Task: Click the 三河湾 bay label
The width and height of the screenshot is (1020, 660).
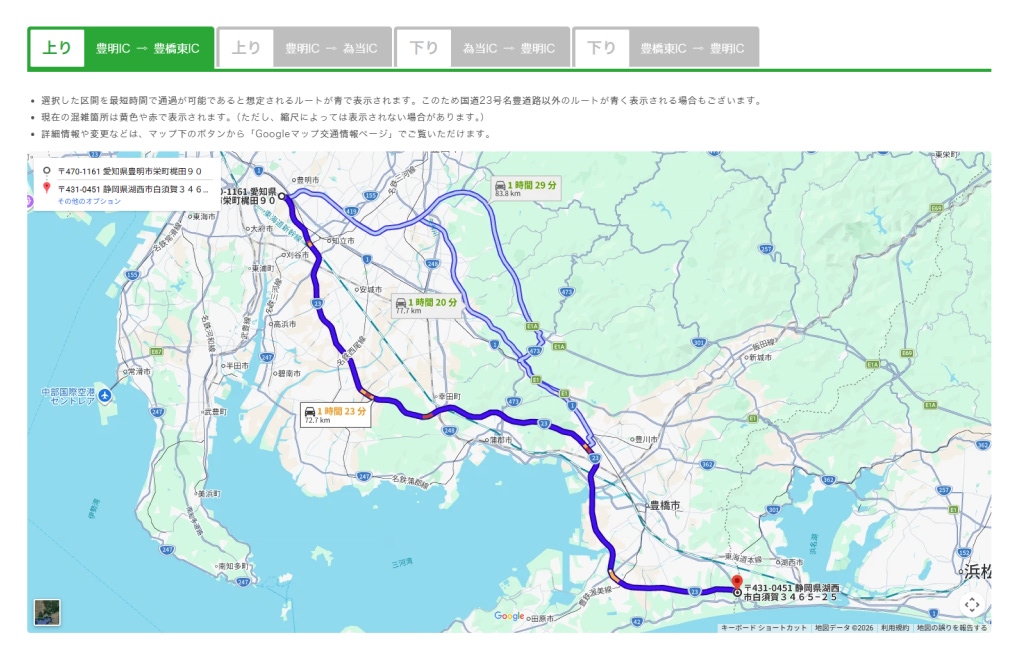Action: 402,563
